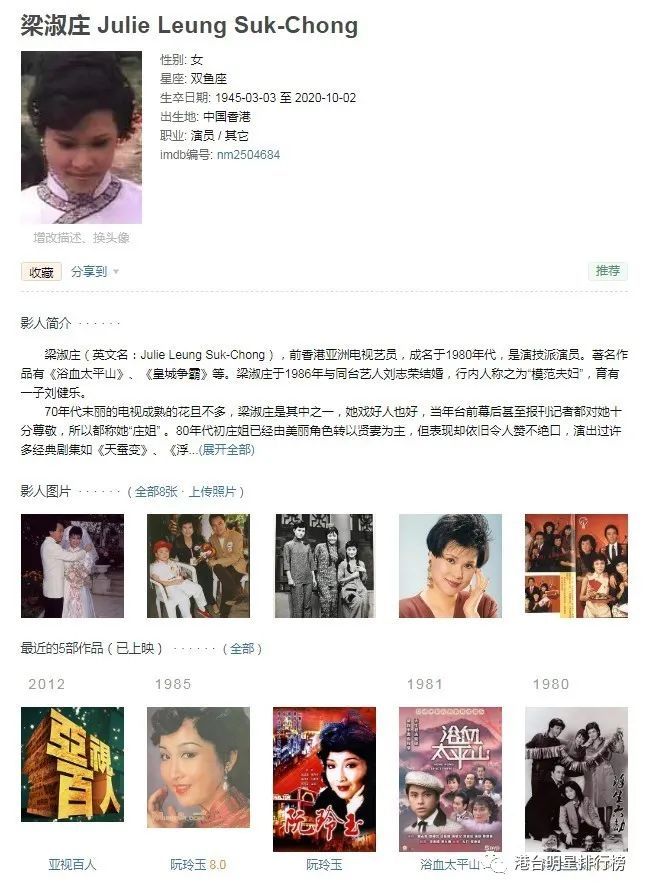Click the 阮玲玉 8.0 rated title link

tap(198, 865)
